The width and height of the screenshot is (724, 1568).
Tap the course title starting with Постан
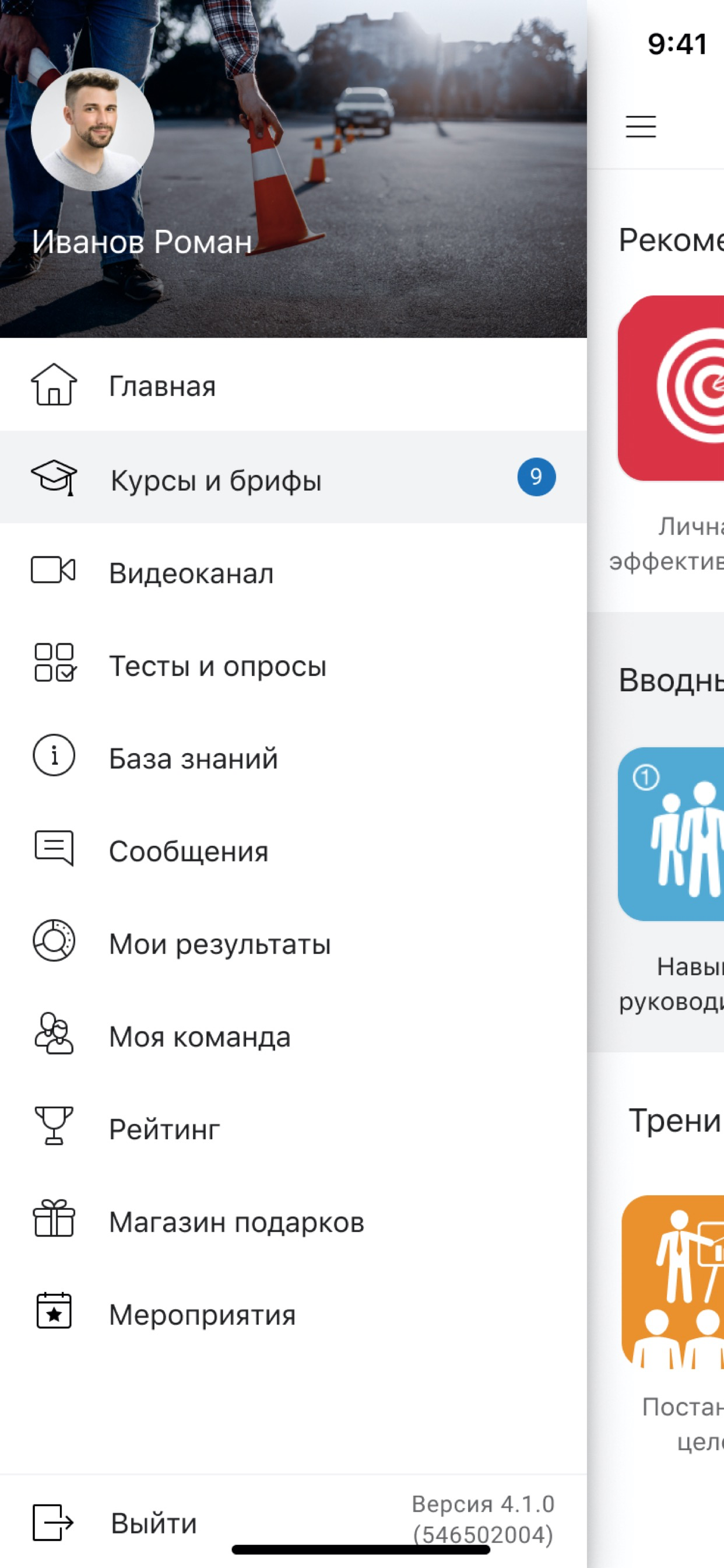tap(683, 1424)
